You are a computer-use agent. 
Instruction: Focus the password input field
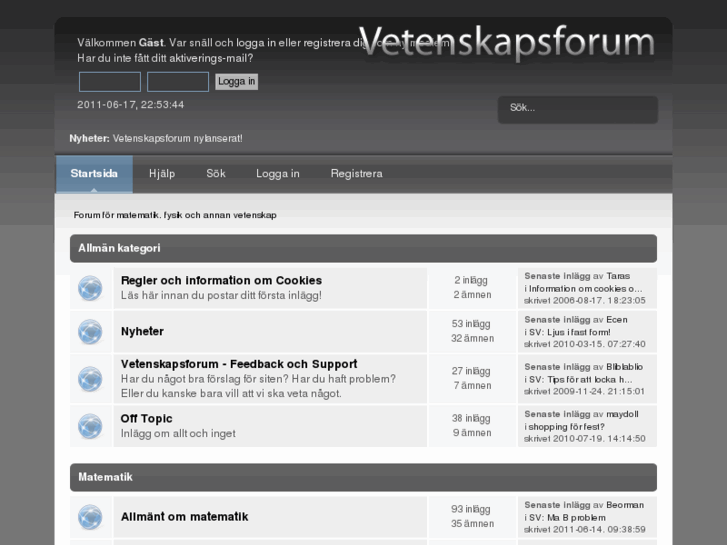pos(178,82)
